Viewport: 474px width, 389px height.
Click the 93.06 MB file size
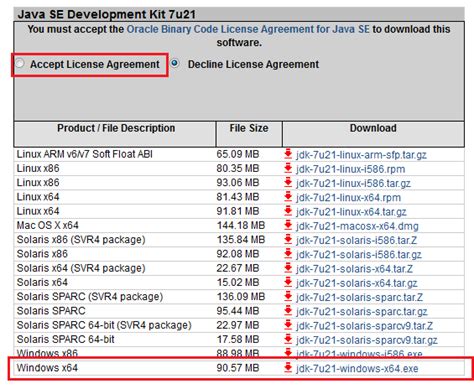pos(238,183)
